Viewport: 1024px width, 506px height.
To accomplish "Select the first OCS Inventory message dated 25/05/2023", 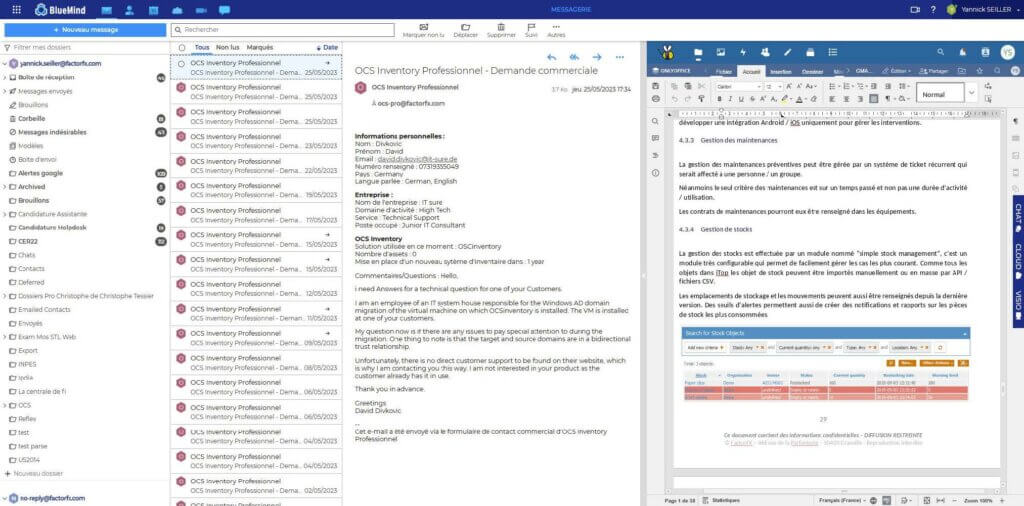I will pyautogui.click(x=256, y=67).
